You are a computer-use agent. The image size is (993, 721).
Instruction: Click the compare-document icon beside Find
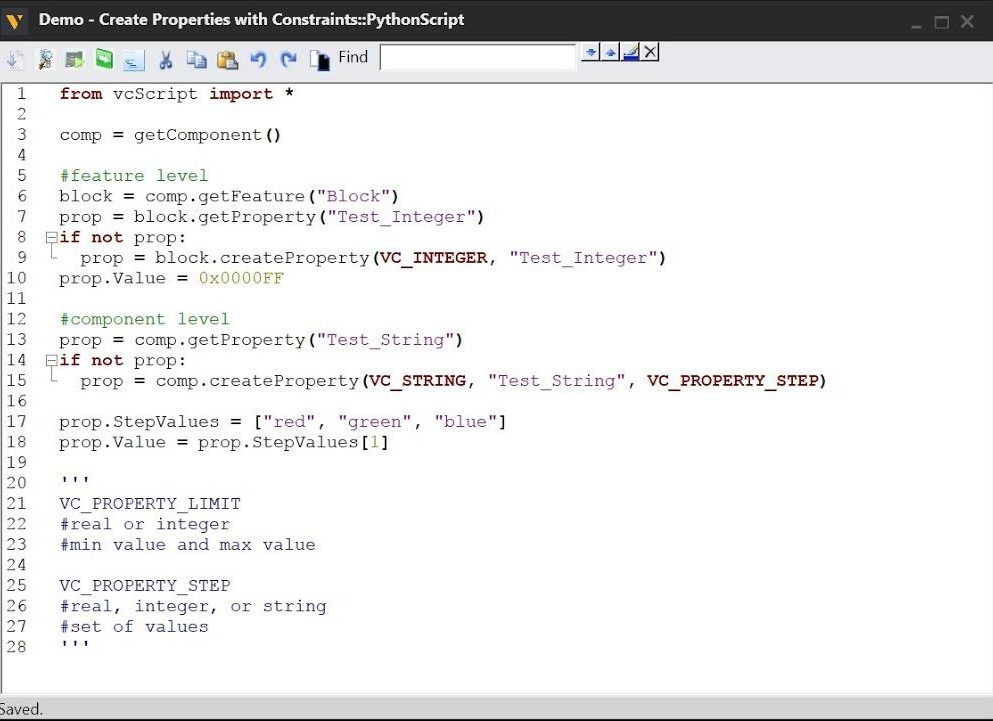point(318,58)
